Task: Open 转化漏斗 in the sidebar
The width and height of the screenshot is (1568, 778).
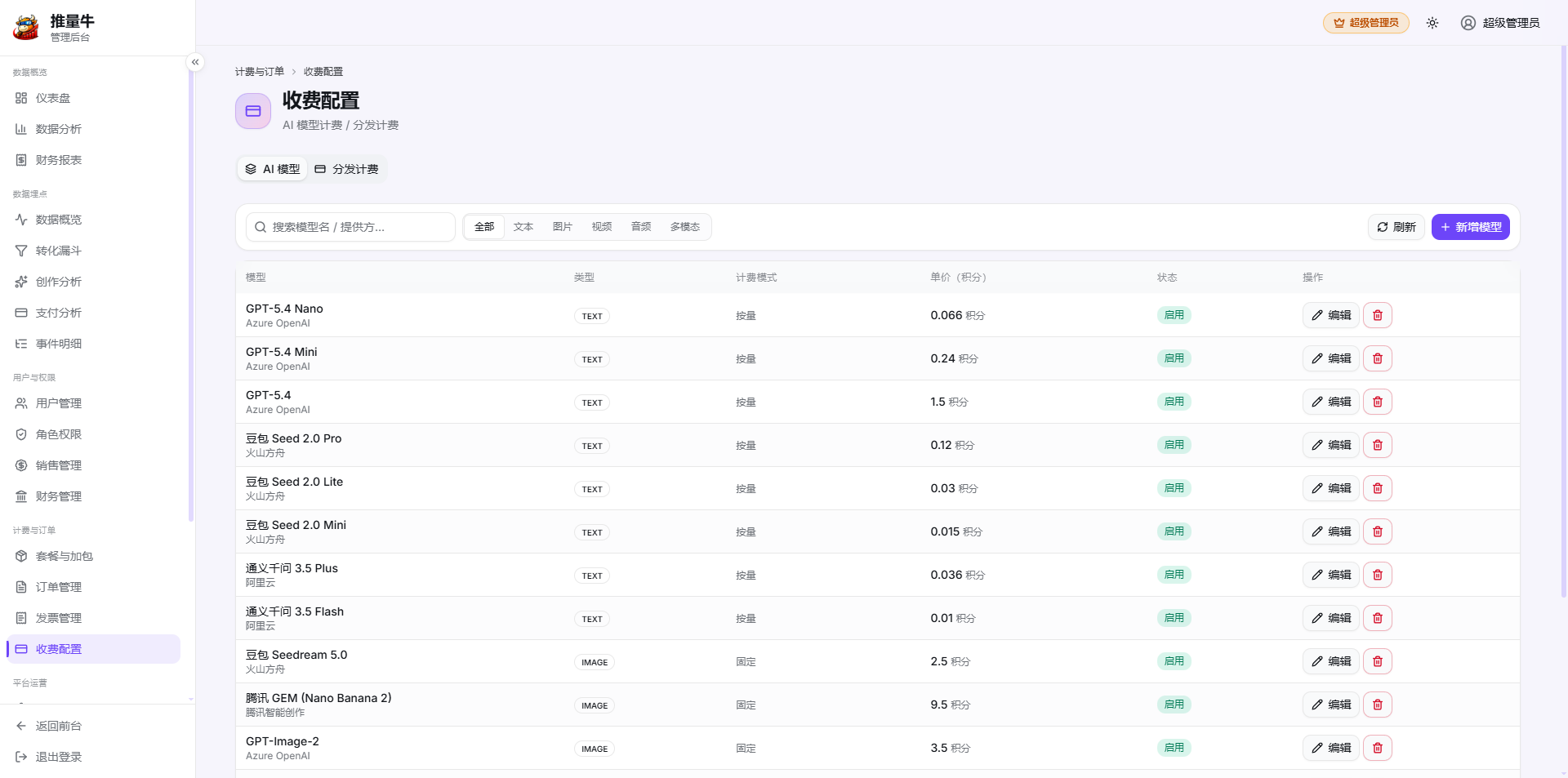Action: point(93,251)
